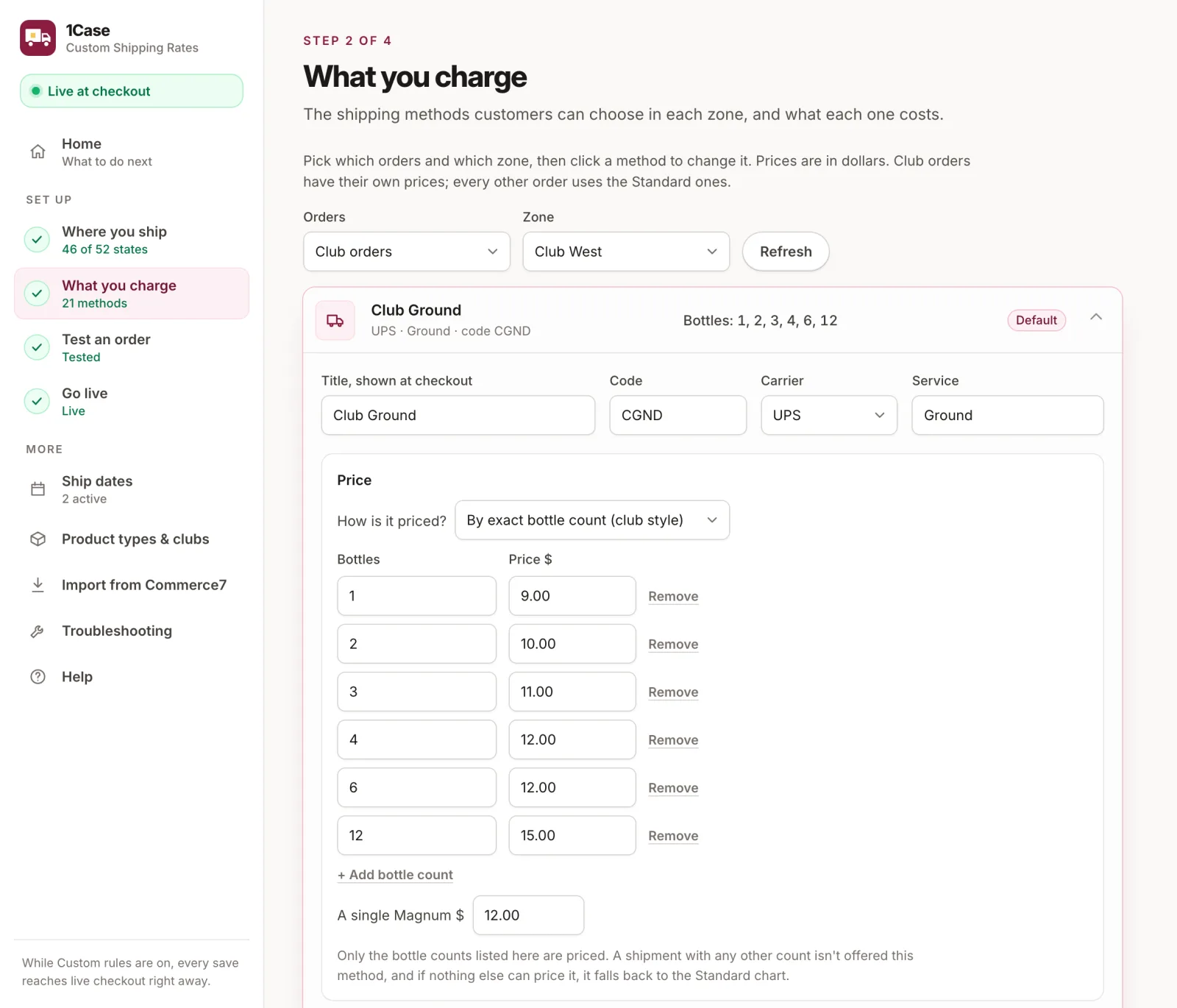Open the Carrier dropdown showing UPS
Screen dimensions: 1177x1008
click(829, 415)
